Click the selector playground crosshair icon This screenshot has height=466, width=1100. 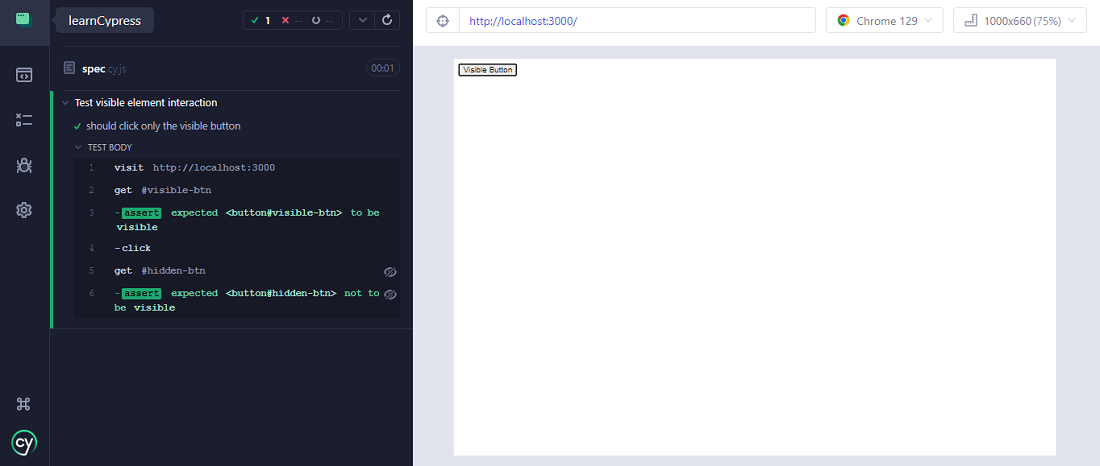coord(443,20)
